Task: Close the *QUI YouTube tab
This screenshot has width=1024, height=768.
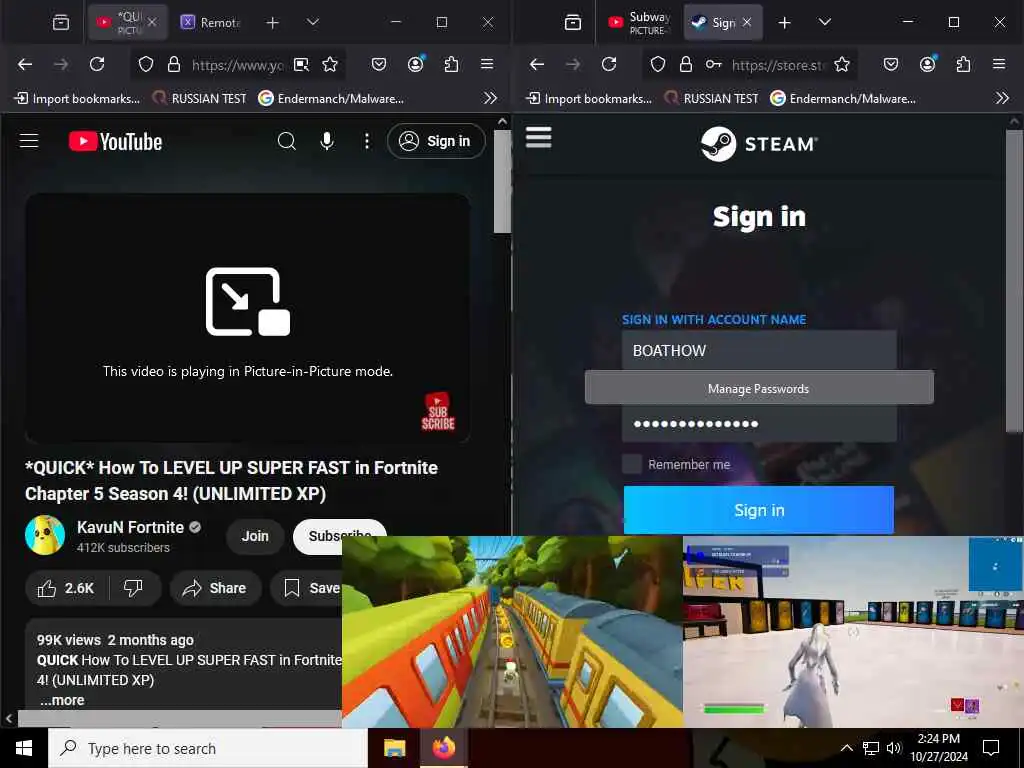Action: pyautogui.click(x=152, y=22)
